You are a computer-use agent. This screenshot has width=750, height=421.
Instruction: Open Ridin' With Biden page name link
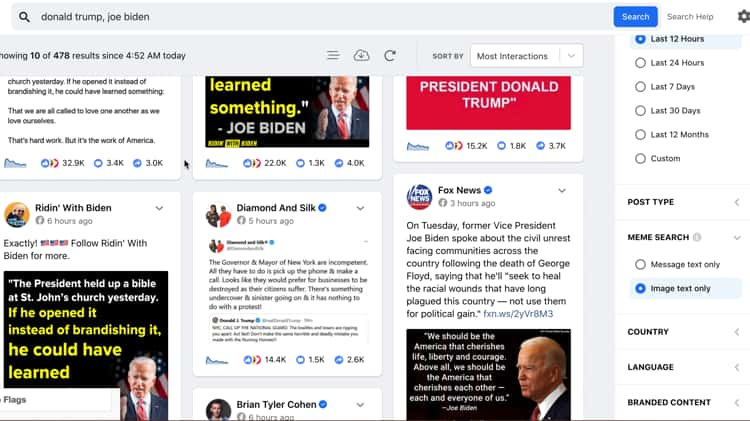tap(73, 208)
